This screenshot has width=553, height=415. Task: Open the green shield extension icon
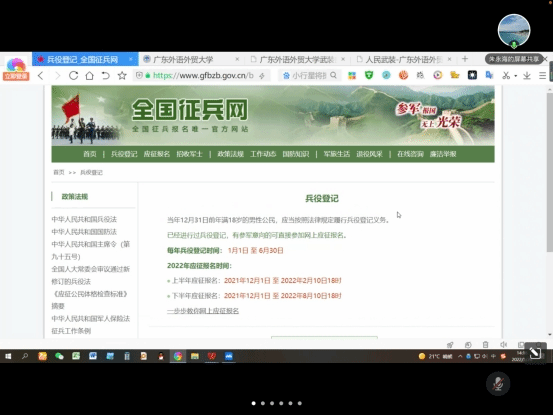[369, 75]
